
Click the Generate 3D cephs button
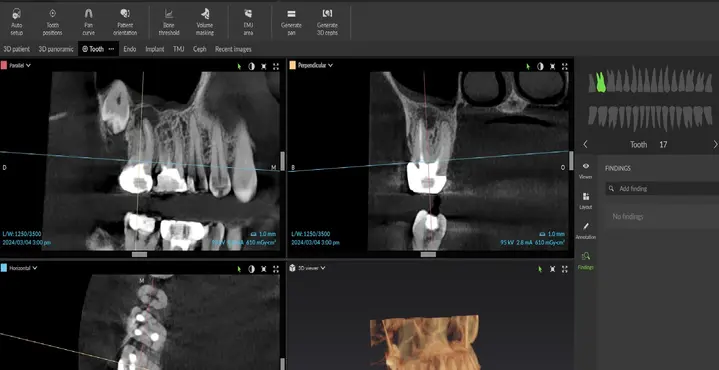pyautogui.click(x=327, y=22)
